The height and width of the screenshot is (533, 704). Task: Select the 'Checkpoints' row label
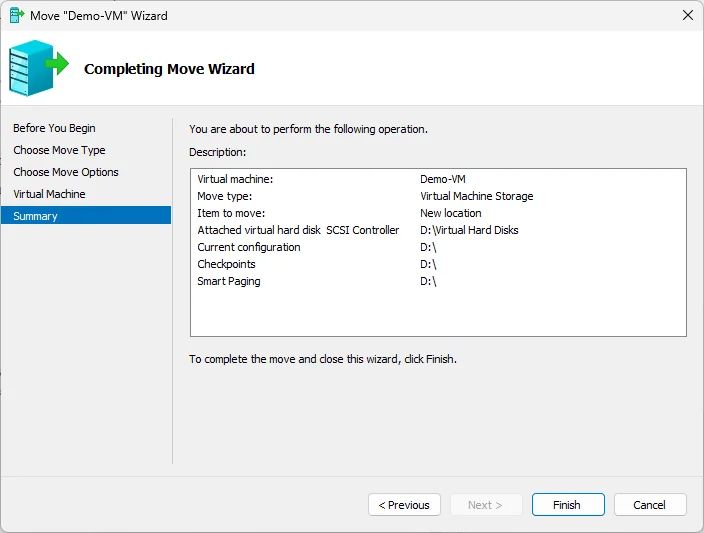[226, 264]
